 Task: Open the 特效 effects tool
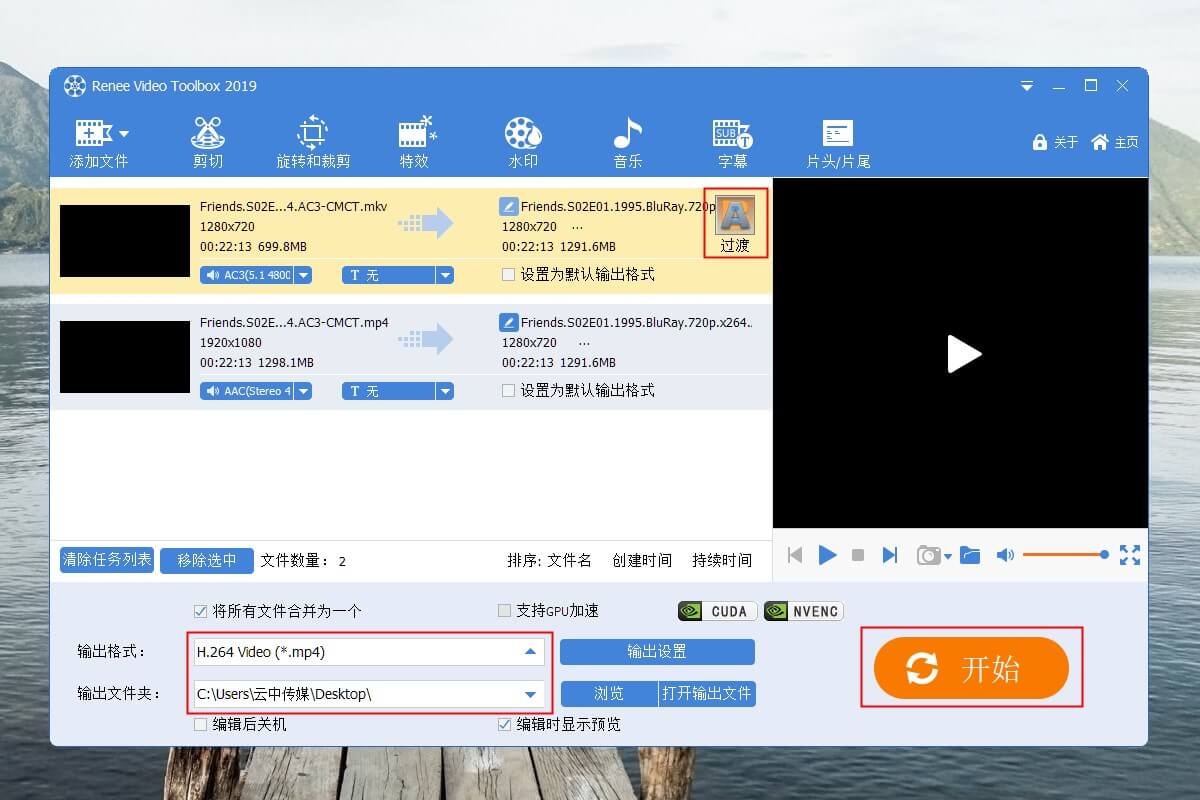(x=415, y=144)
